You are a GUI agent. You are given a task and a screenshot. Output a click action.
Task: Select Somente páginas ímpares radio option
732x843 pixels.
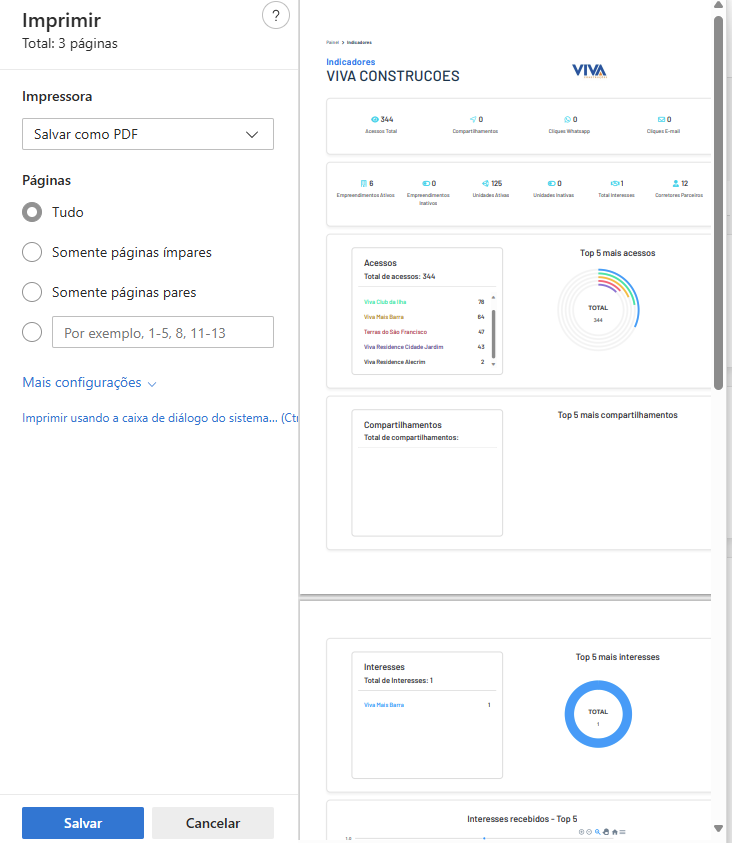(32, 252)
